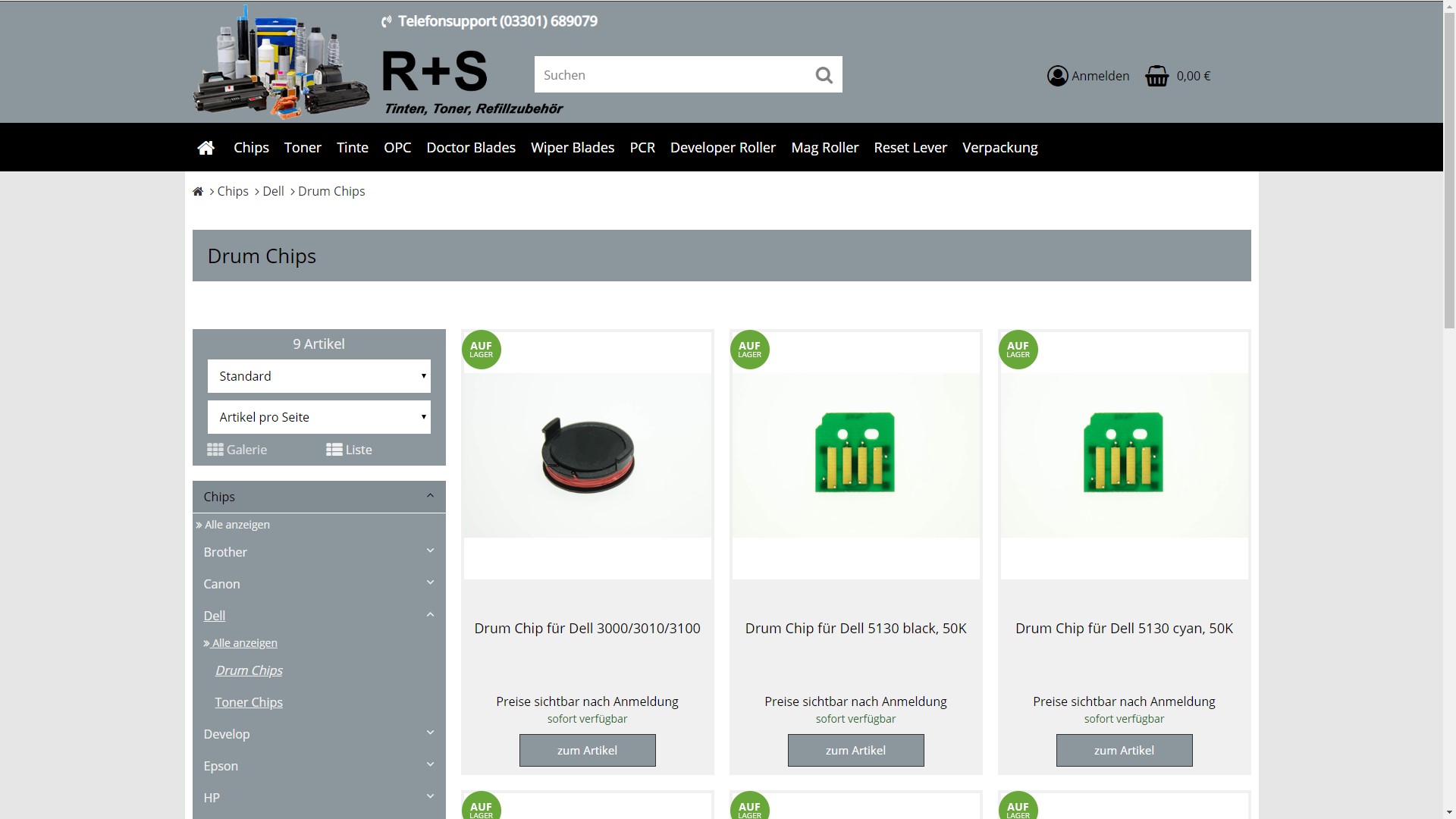Image resolution: width=1456 pixels, height=819 pixels.
Task: Switch to Galerie grid view
Action: coord(237,450)
